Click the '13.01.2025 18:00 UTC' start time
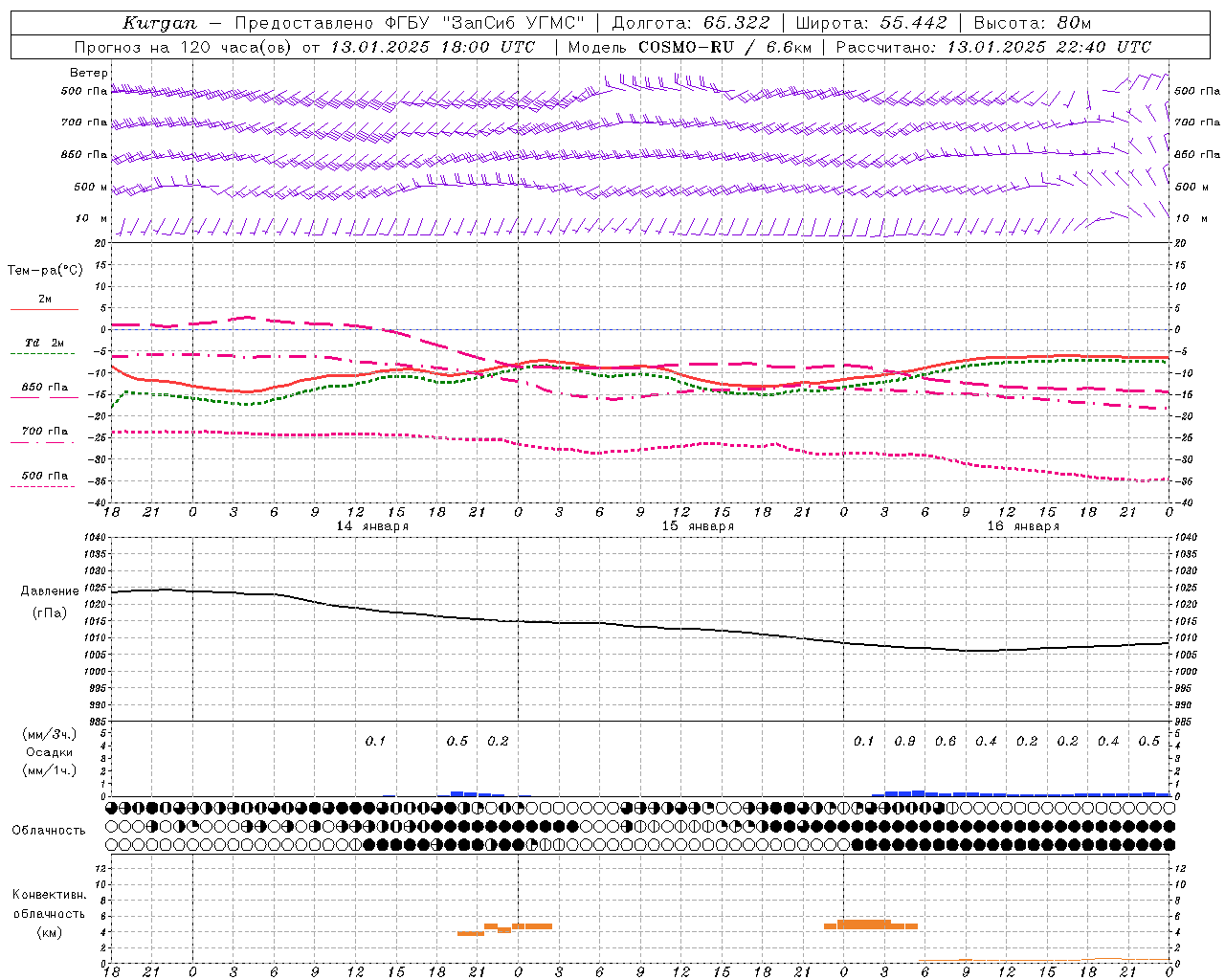This screenshot has height=980, width=1225. point(433,47)
